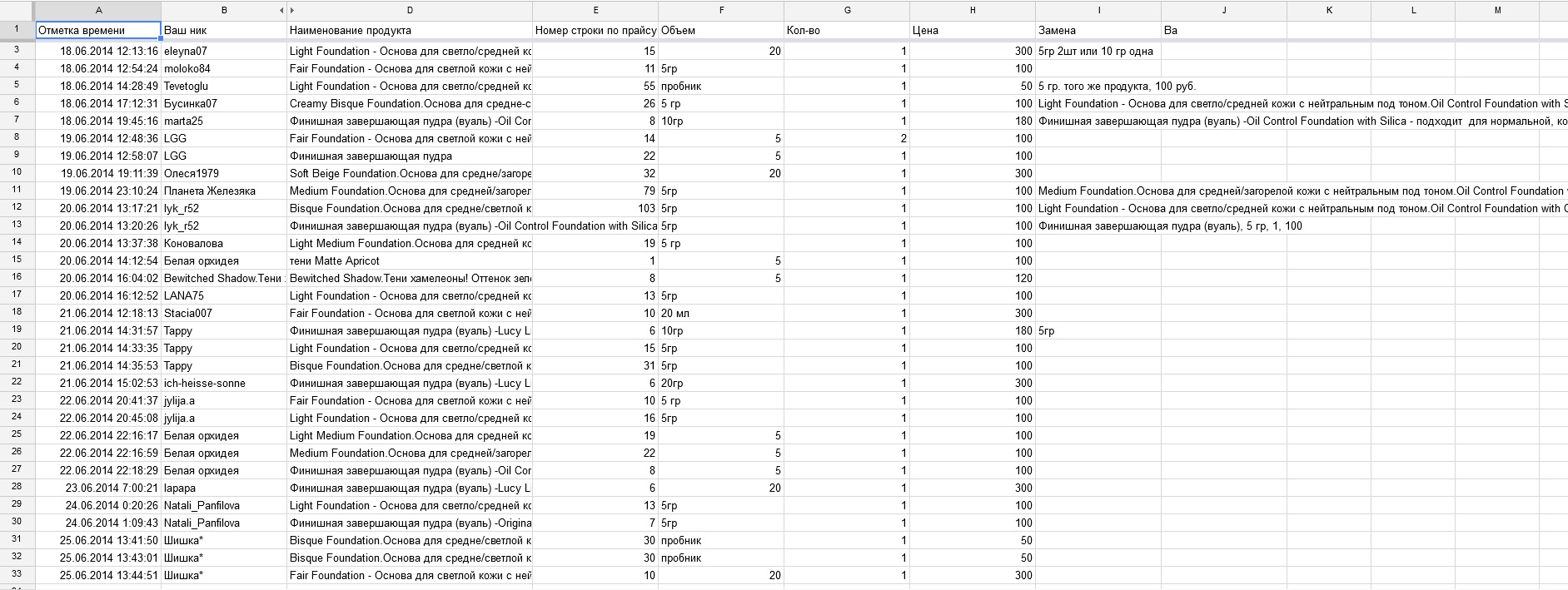
Task: Select the 'Планета Железяка' cell
Action: (x=223, y=191)
